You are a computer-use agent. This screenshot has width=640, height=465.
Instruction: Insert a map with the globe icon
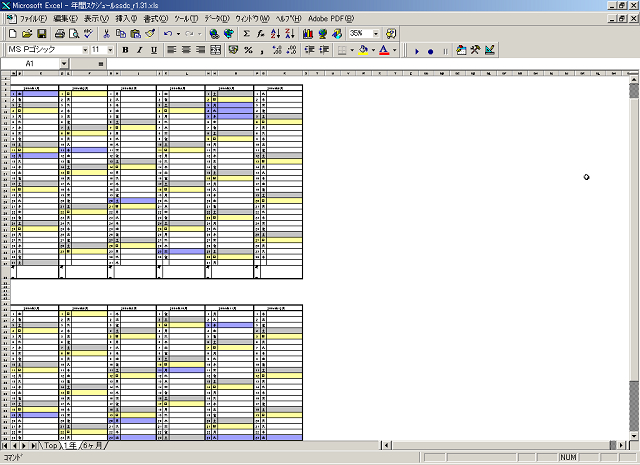click(x=322, y=34)
